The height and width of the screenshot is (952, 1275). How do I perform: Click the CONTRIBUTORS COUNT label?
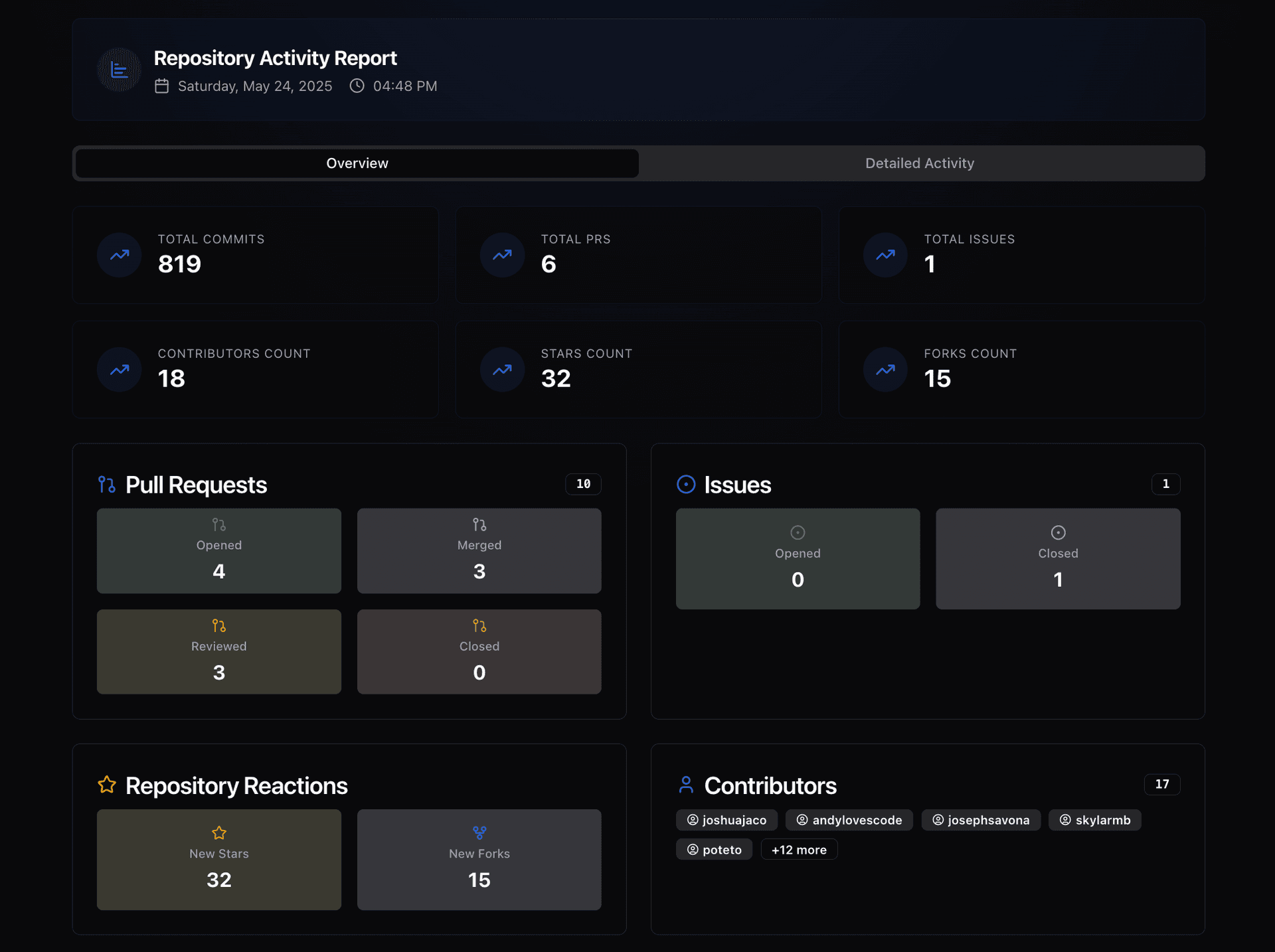click(234, 354)
